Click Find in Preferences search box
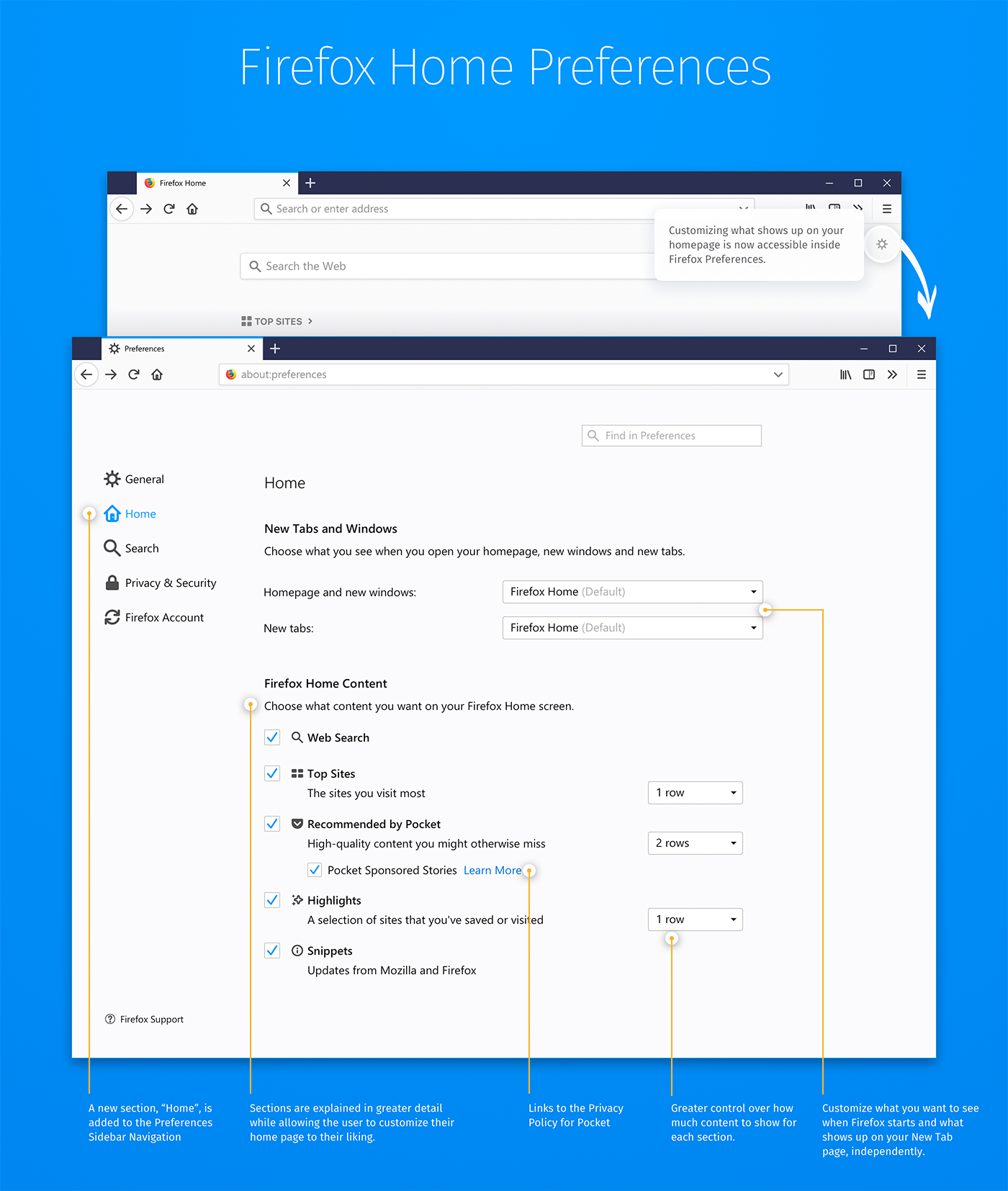1008x1191 pixels. [x=672, y=436]
